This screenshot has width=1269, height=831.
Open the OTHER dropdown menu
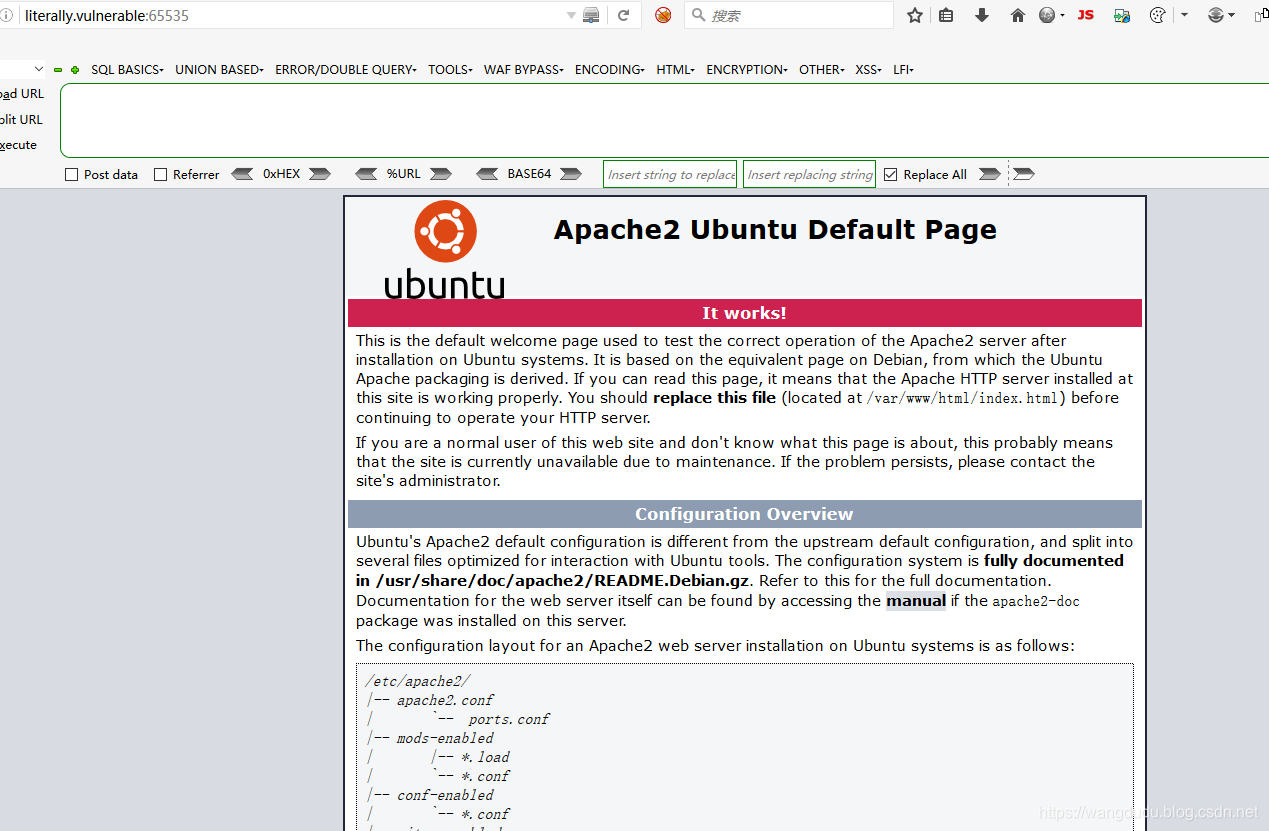[x=821, y=70]
